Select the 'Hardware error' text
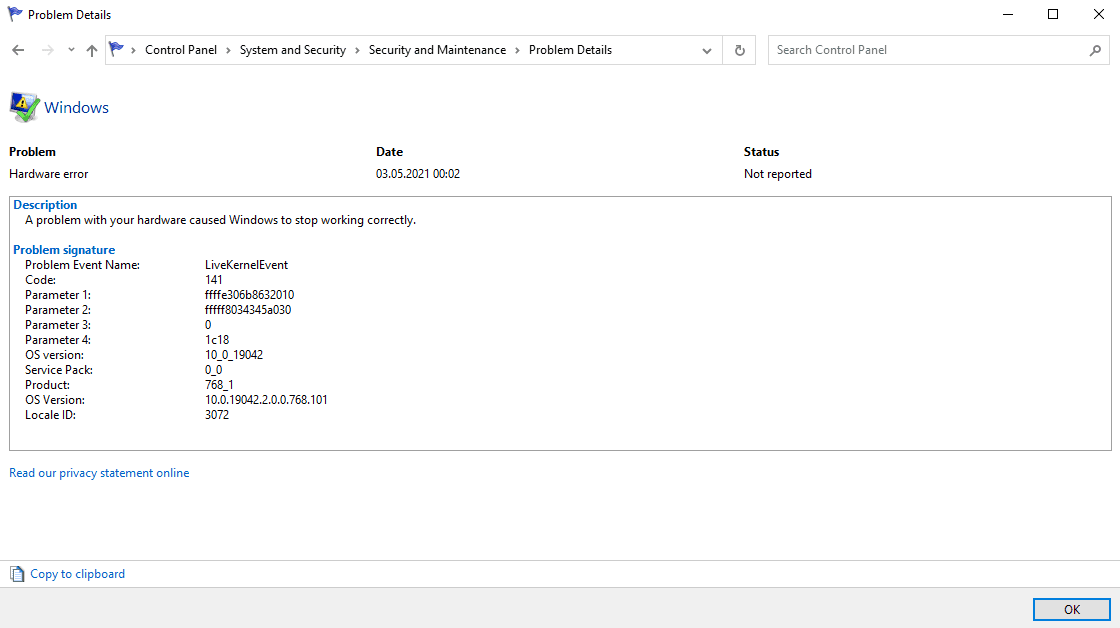Image resolution: width=1120 pixels, height=628 pixels. coord(49,174)
